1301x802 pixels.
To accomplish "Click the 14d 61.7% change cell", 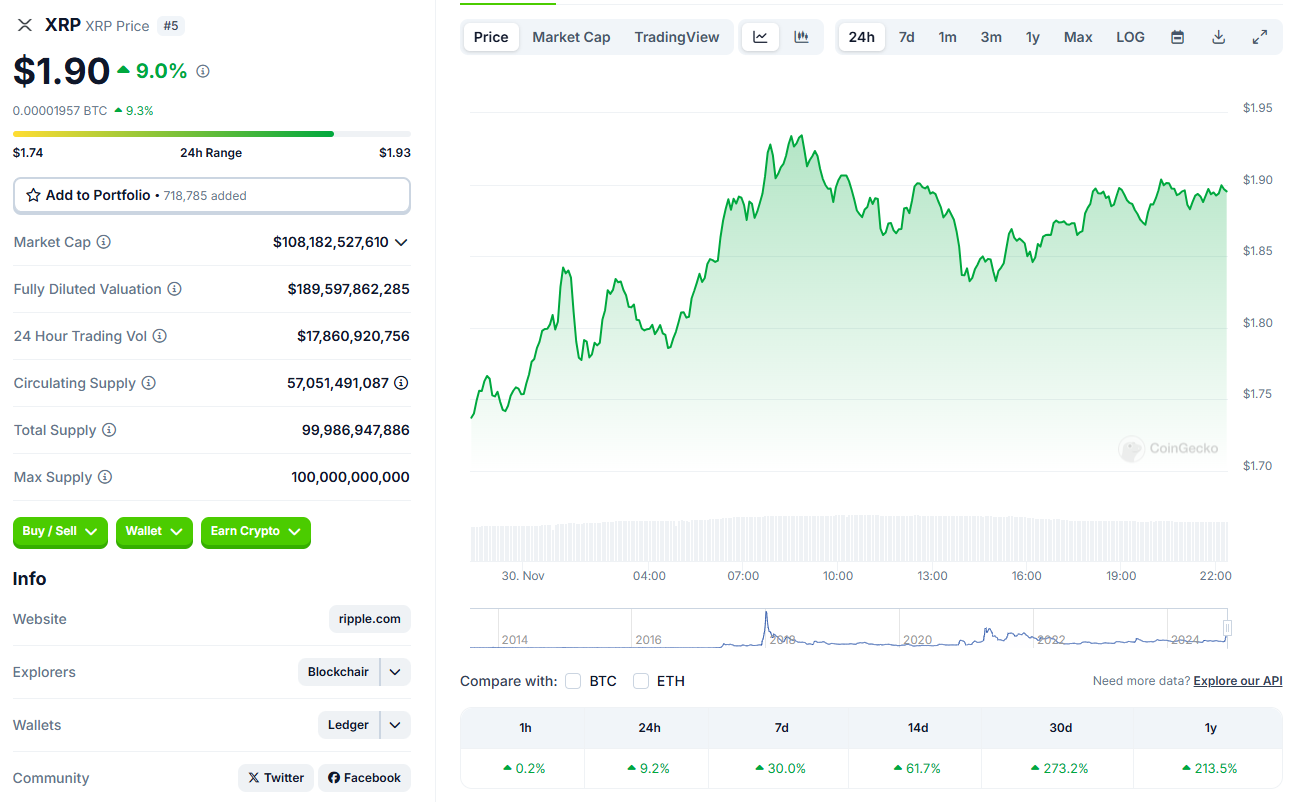I will [x=917, y=769].
